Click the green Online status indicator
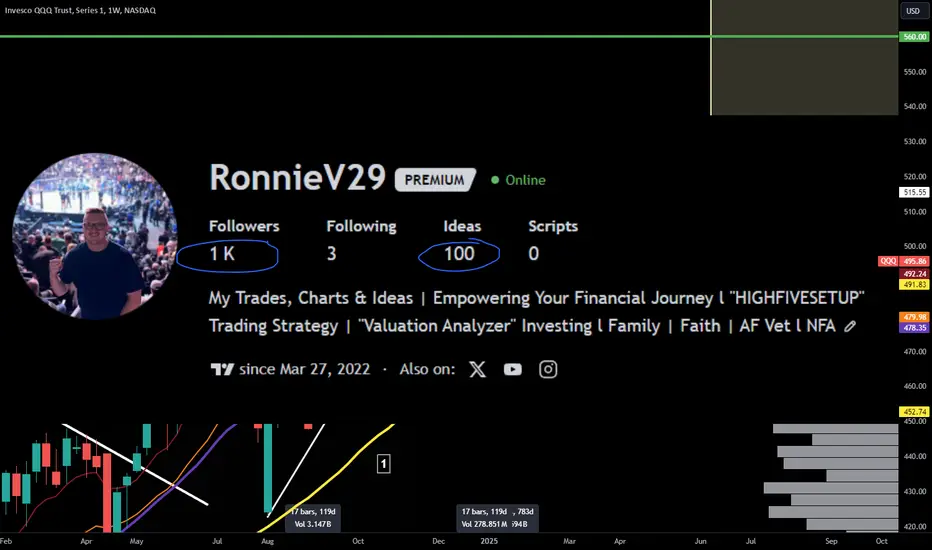Screen dimensions: 932x550 click(x=518, y=180)
